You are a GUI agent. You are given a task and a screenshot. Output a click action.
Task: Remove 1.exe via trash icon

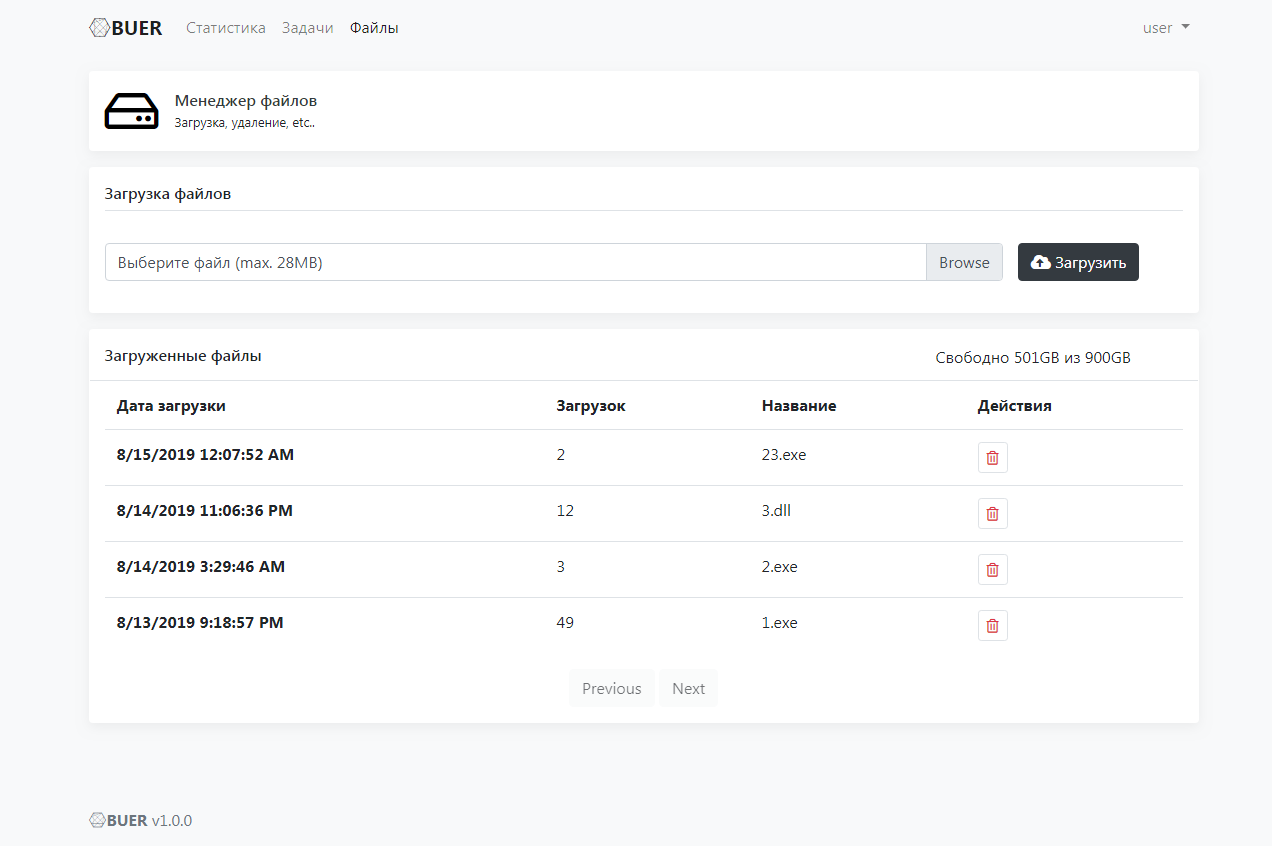[x=992, y=626]
